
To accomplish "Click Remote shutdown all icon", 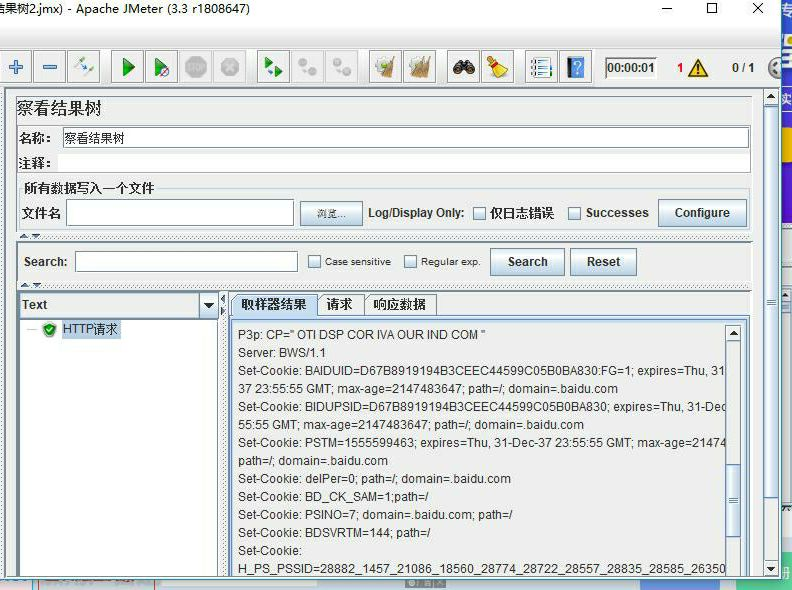I will point(341,67).
